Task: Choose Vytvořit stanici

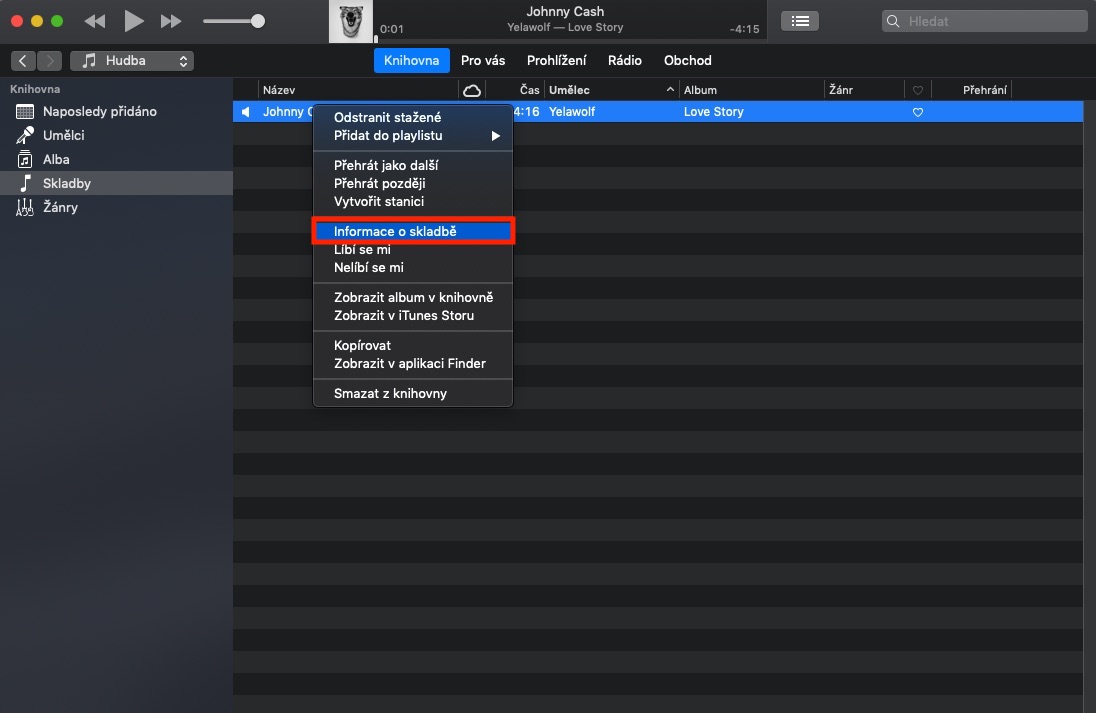Action: pos(413,201)
